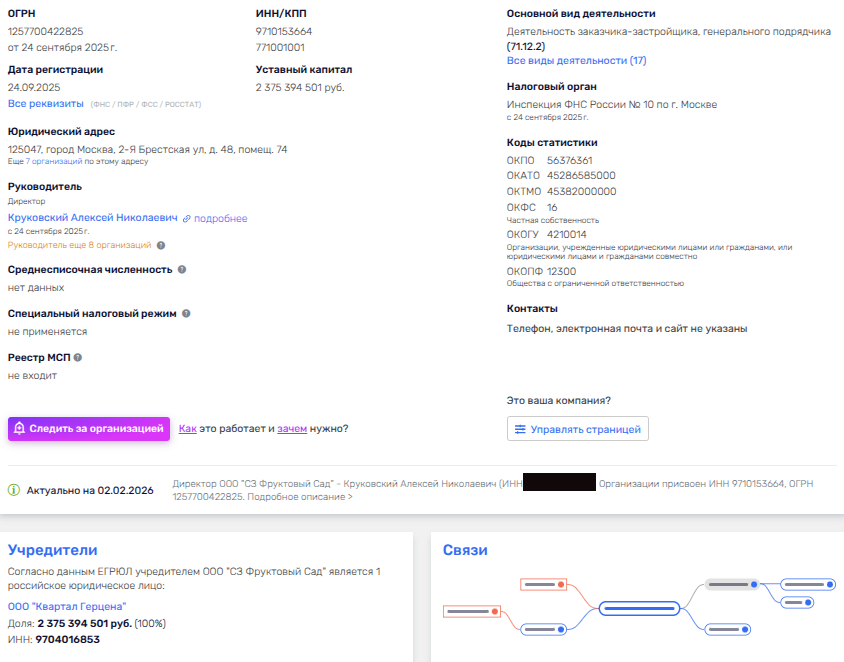
Task: Click bell icon on Следить за организацией button
Action: point(20,429)
